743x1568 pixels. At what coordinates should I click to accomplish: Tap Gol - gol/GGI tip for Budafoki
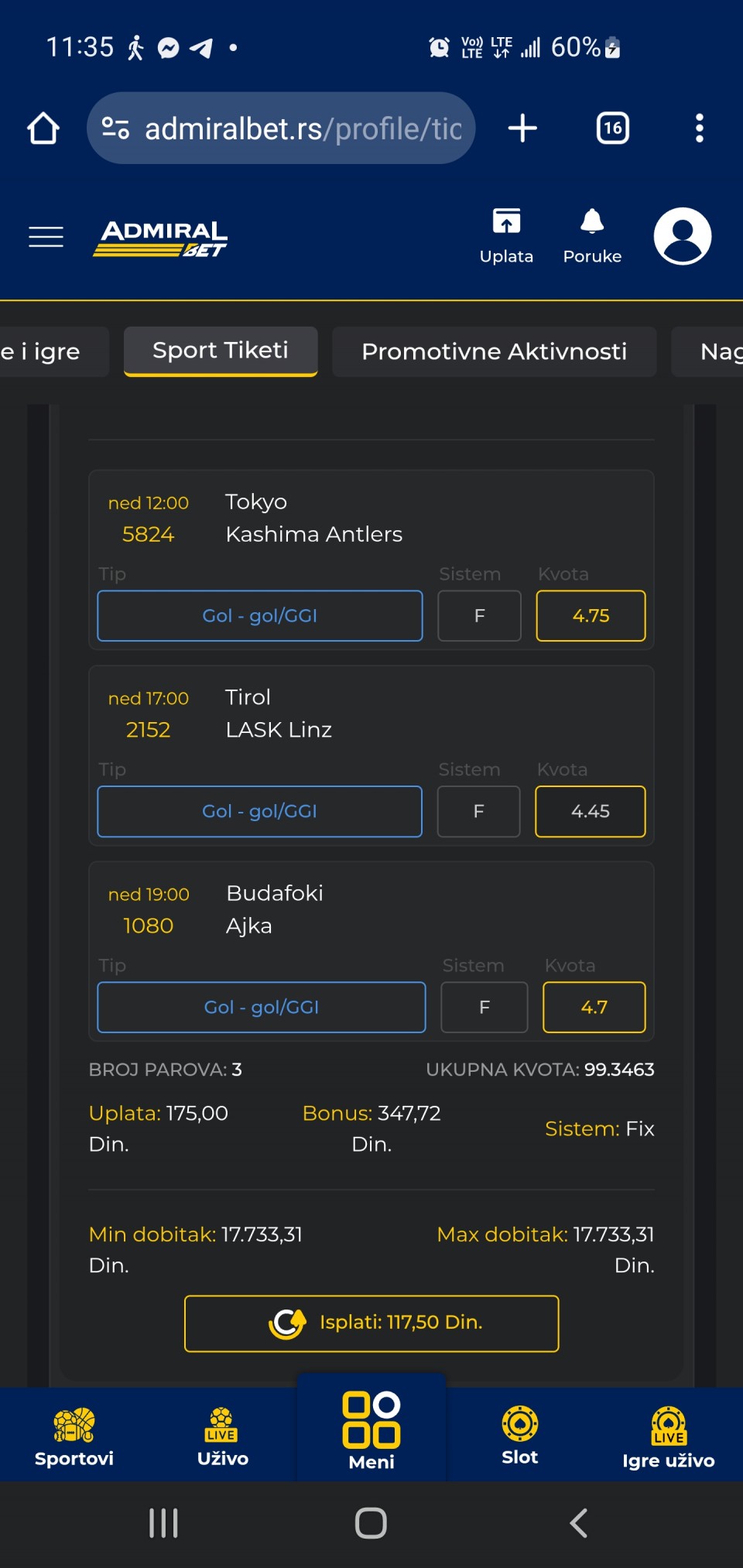click(x=261, y=1007)
